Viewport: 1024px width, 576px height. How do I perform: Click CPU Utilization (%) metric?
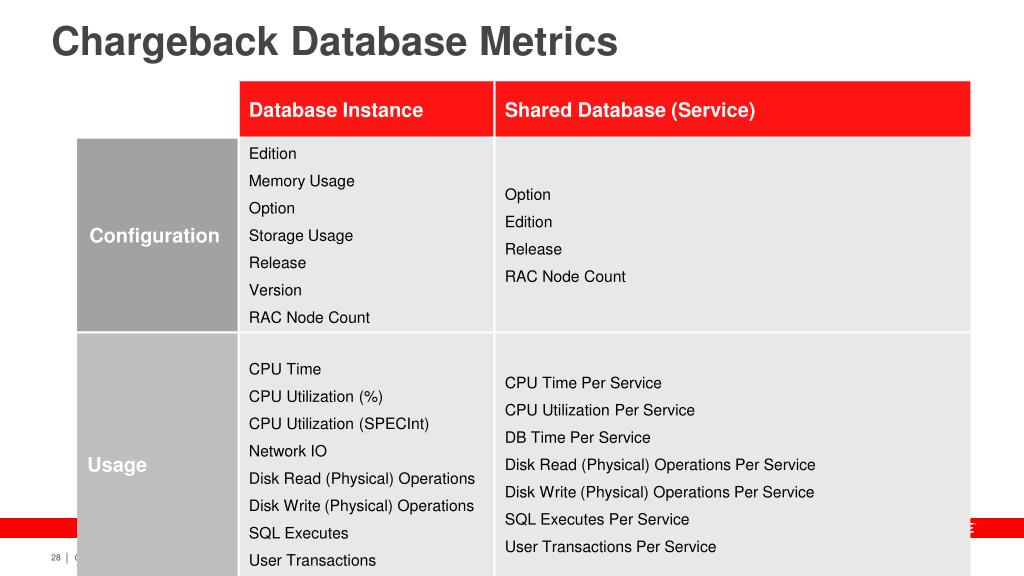tap(315, 396)
